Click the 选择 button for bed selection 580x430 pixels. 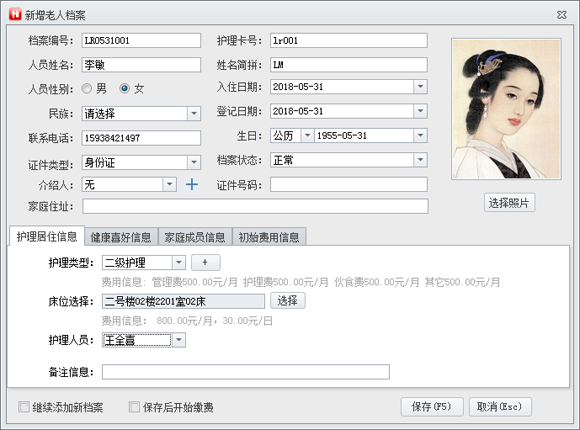coord(287,300)
